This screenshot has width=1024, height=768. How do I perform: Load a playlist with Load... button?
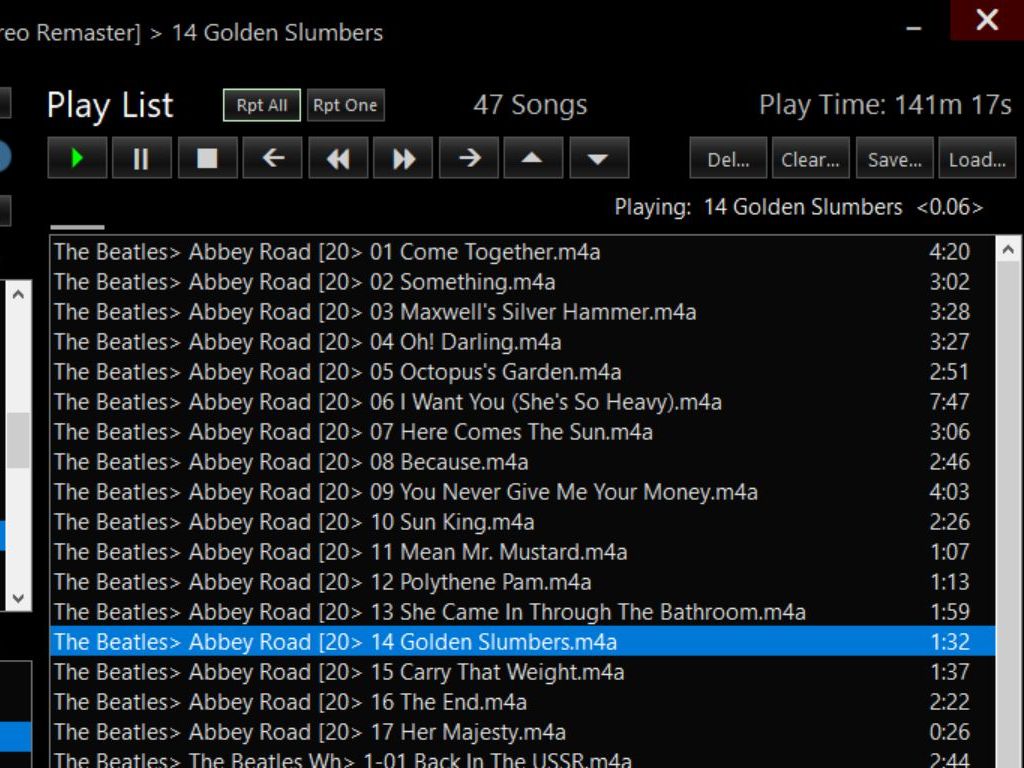point(977,159)
